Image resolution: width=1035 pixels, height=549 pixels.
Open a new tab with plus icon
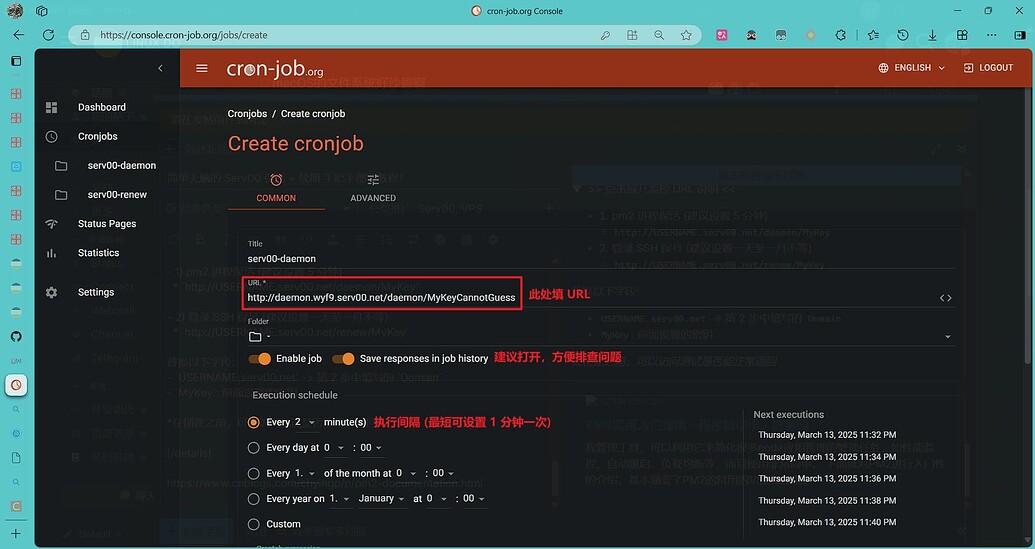click(x=17, y=533)
